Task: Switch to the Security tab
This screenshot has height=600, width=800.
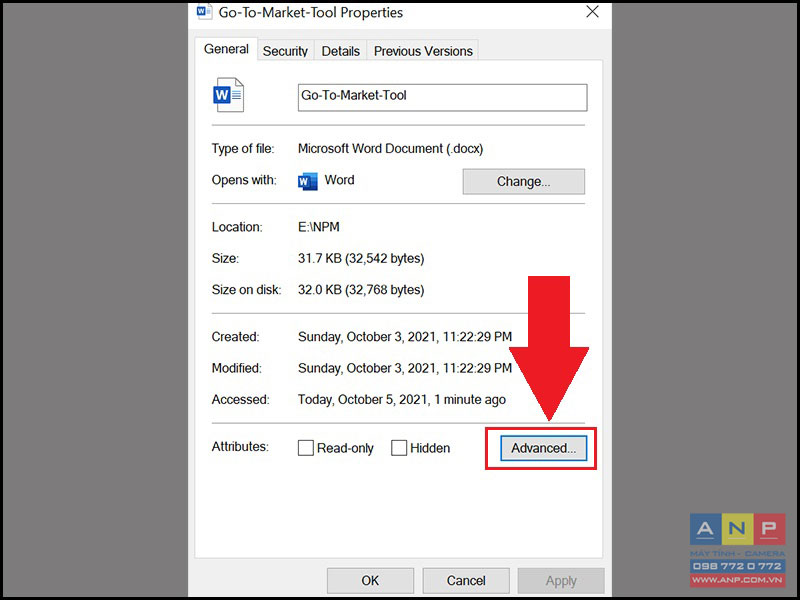Action: (285, 51)
